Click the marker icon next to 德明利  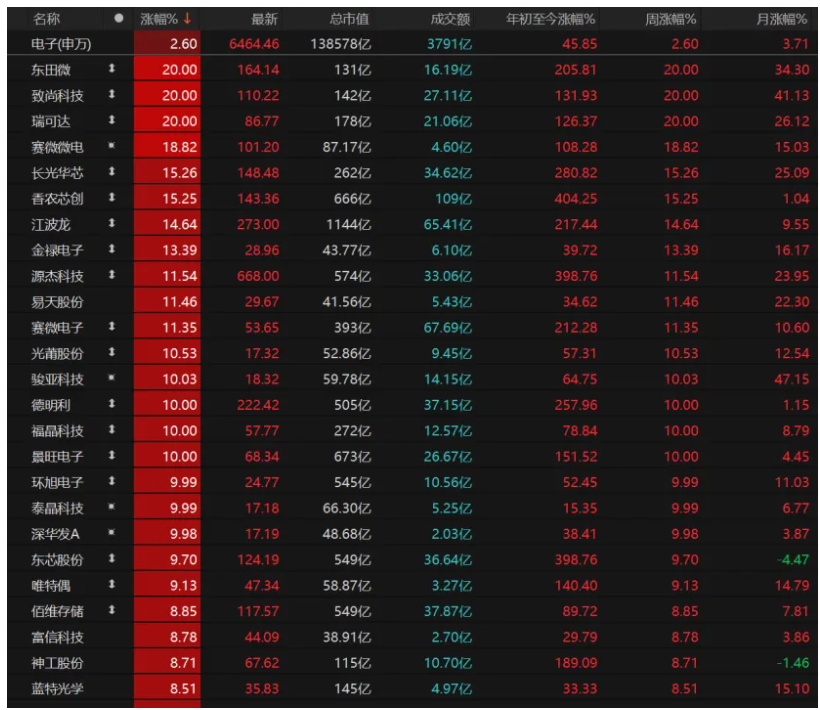point(112,405)
